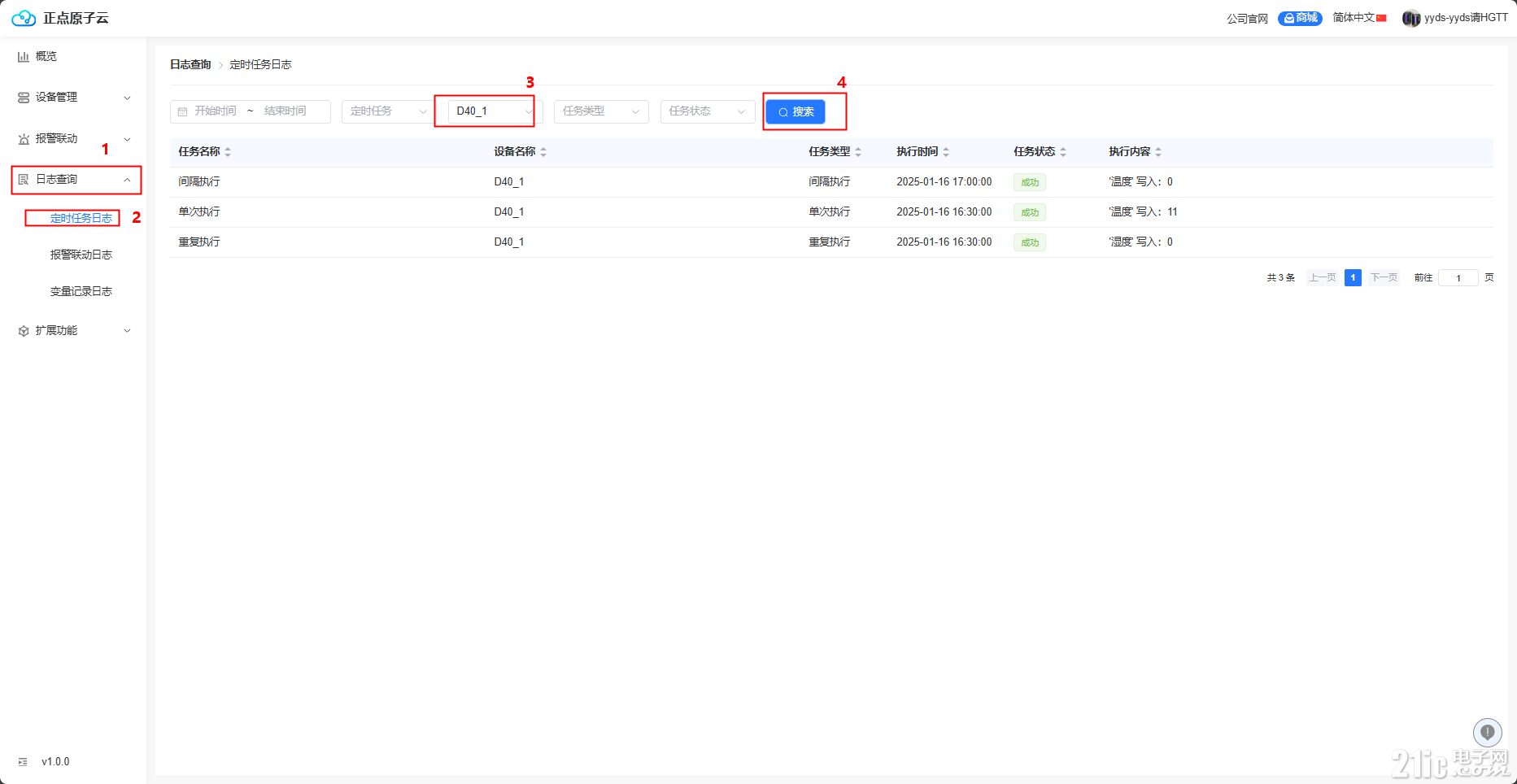Expand the 报警联动 menu chevron
Viewport: 1517px width, 784px height.
(x=127, y=139)
